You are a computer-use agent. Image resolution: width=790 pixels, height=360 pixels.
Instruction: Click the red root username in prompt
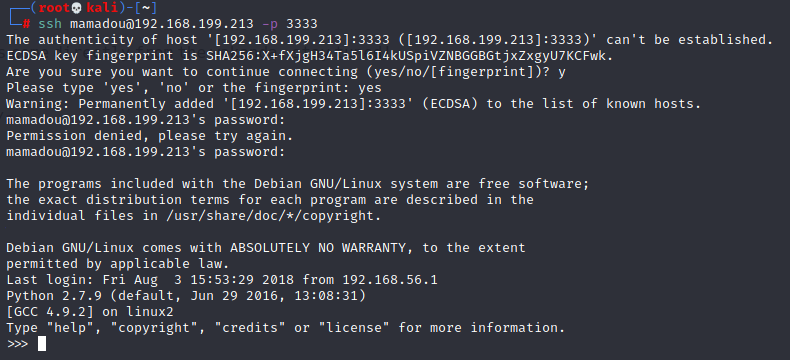(x=54, y=8)
